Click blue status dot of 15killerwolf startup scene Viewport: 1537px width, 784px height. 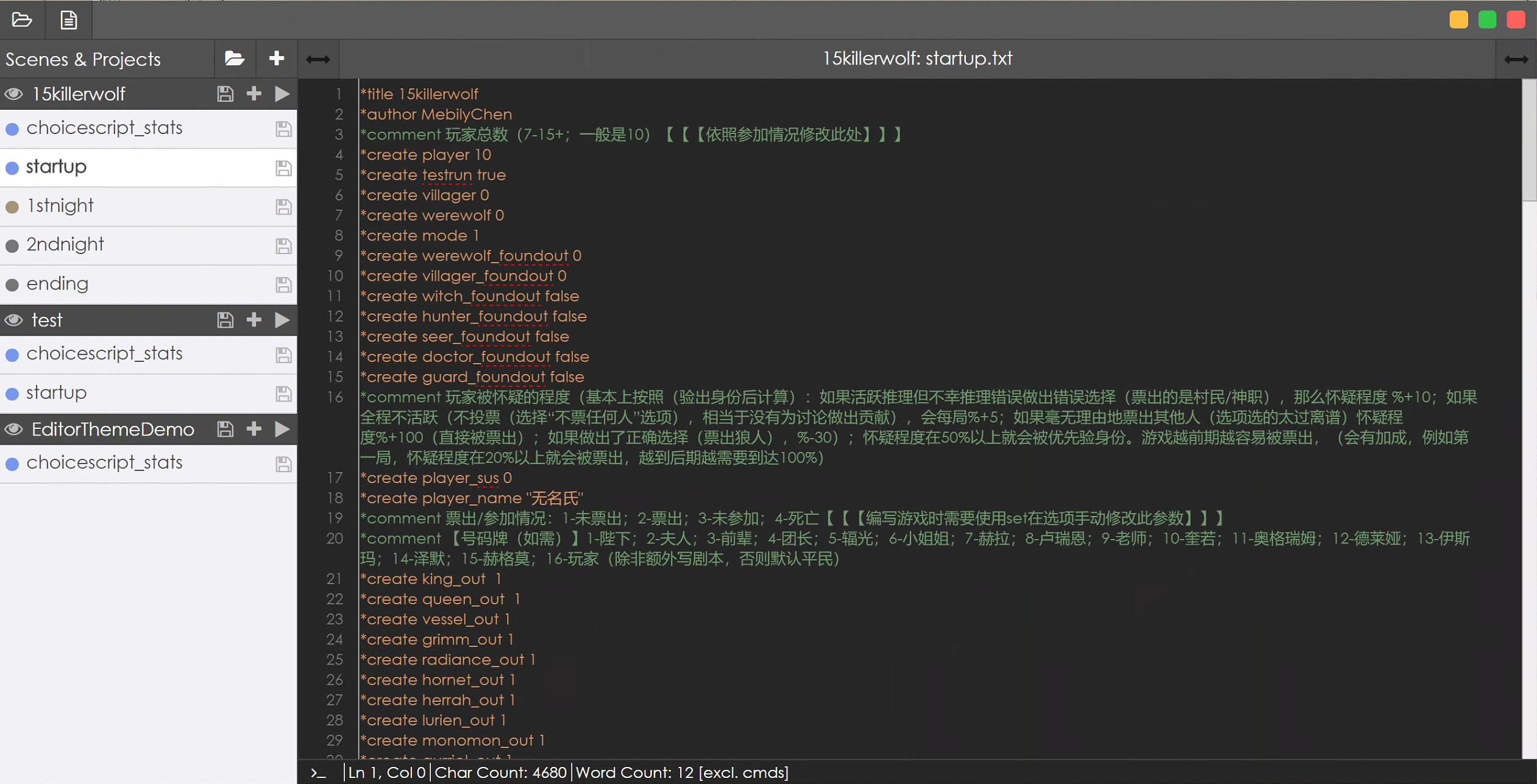(12, 168)
